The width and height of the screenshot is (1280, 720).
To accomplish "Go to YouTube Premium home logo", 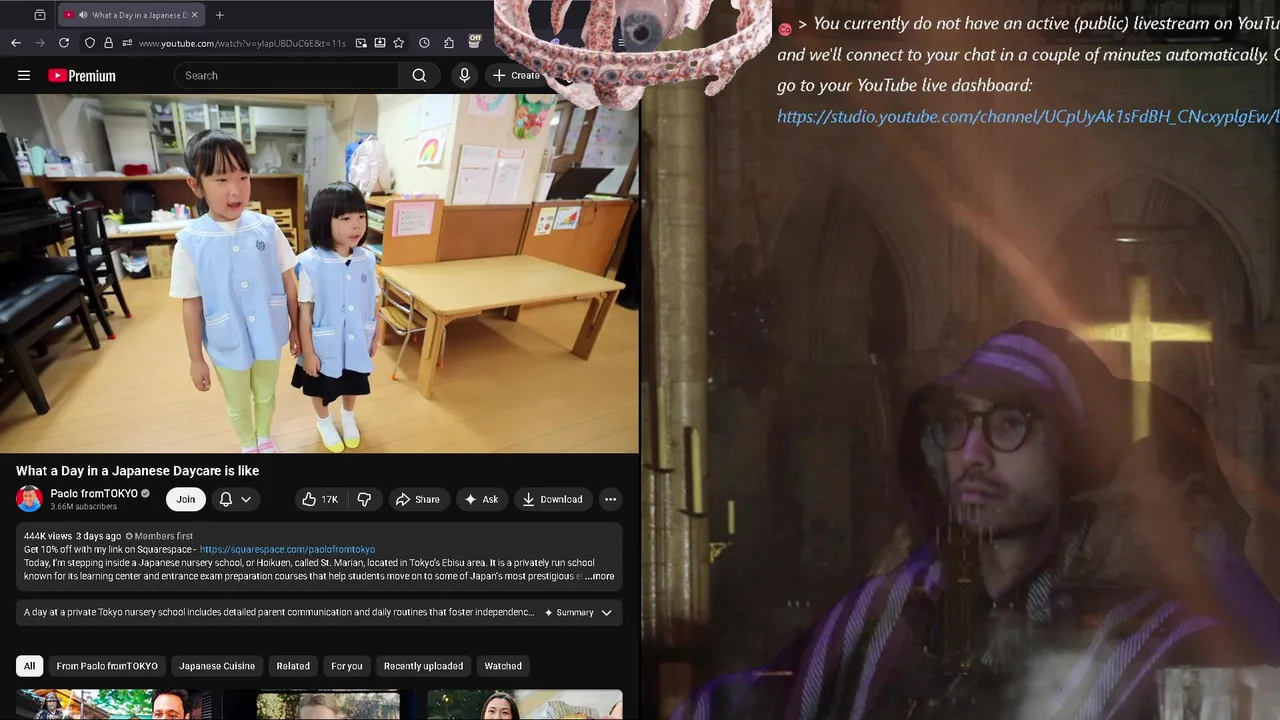I will coord(82,75).
